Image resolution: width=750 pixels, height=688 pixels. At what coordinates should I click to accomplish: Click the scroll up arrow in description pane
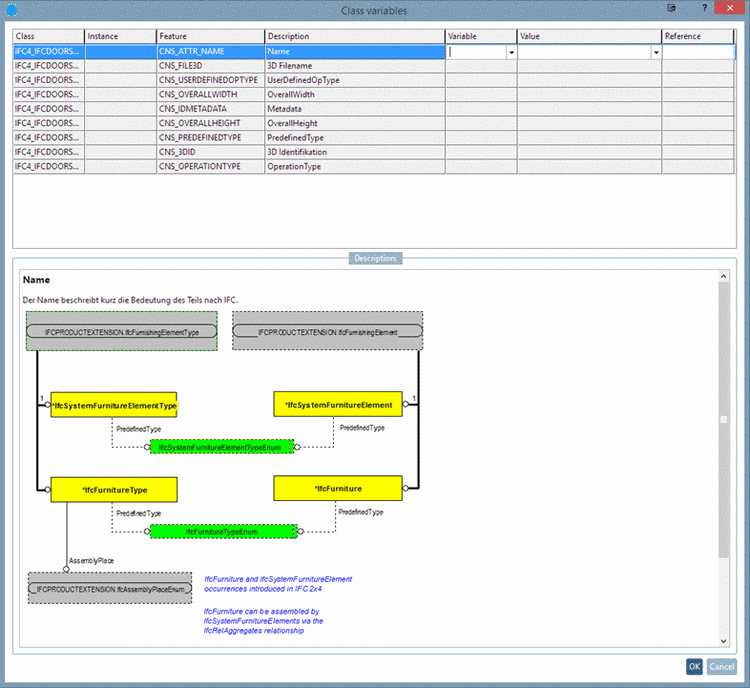pyautogui.click(x=723, y=277)
